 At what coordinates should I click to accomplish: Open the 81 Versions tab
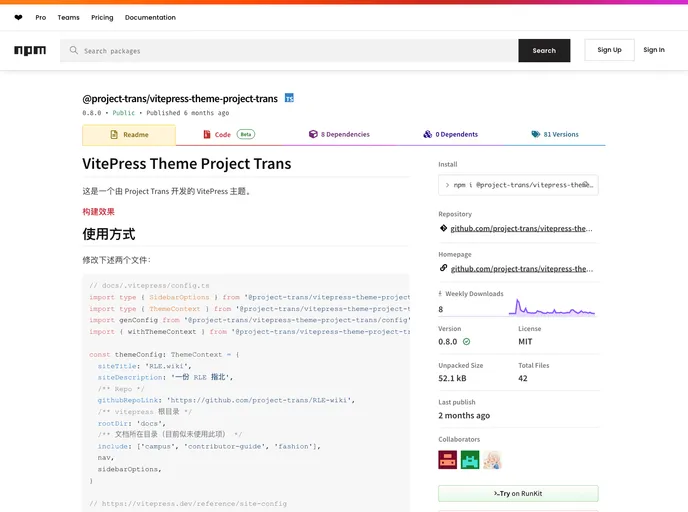pos(555,134)
